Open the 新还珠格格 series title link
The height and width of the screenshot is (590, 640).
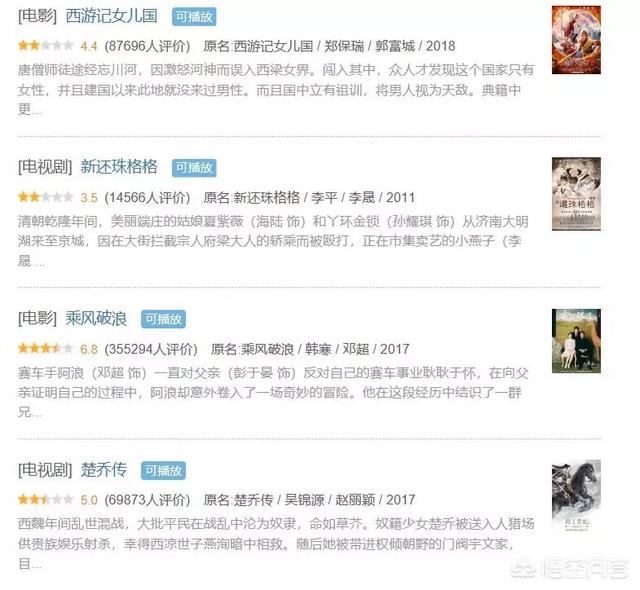pyautogui.click(x=119, y=167)
